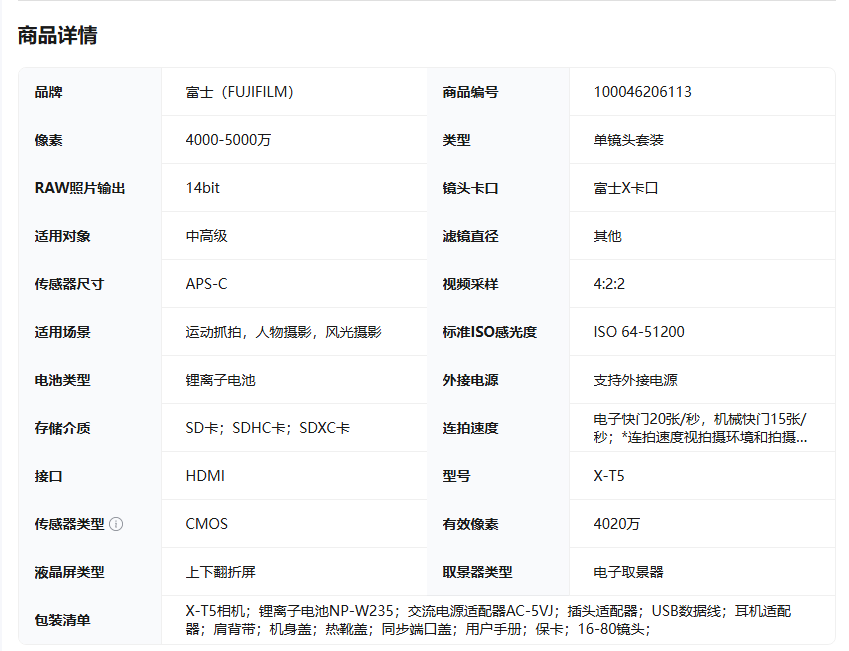Click the 商品编号 label
Screen dimensions: 849x651
[471, 92]
